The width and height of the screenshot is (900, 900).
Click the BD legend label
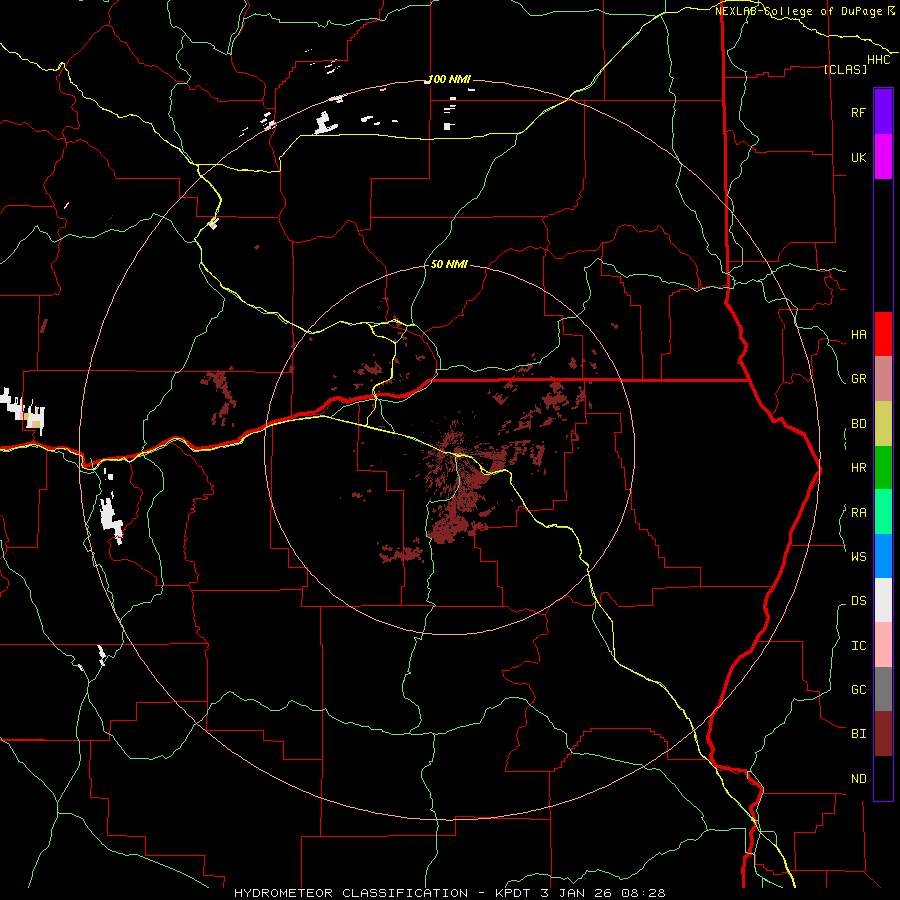[859, 424]
